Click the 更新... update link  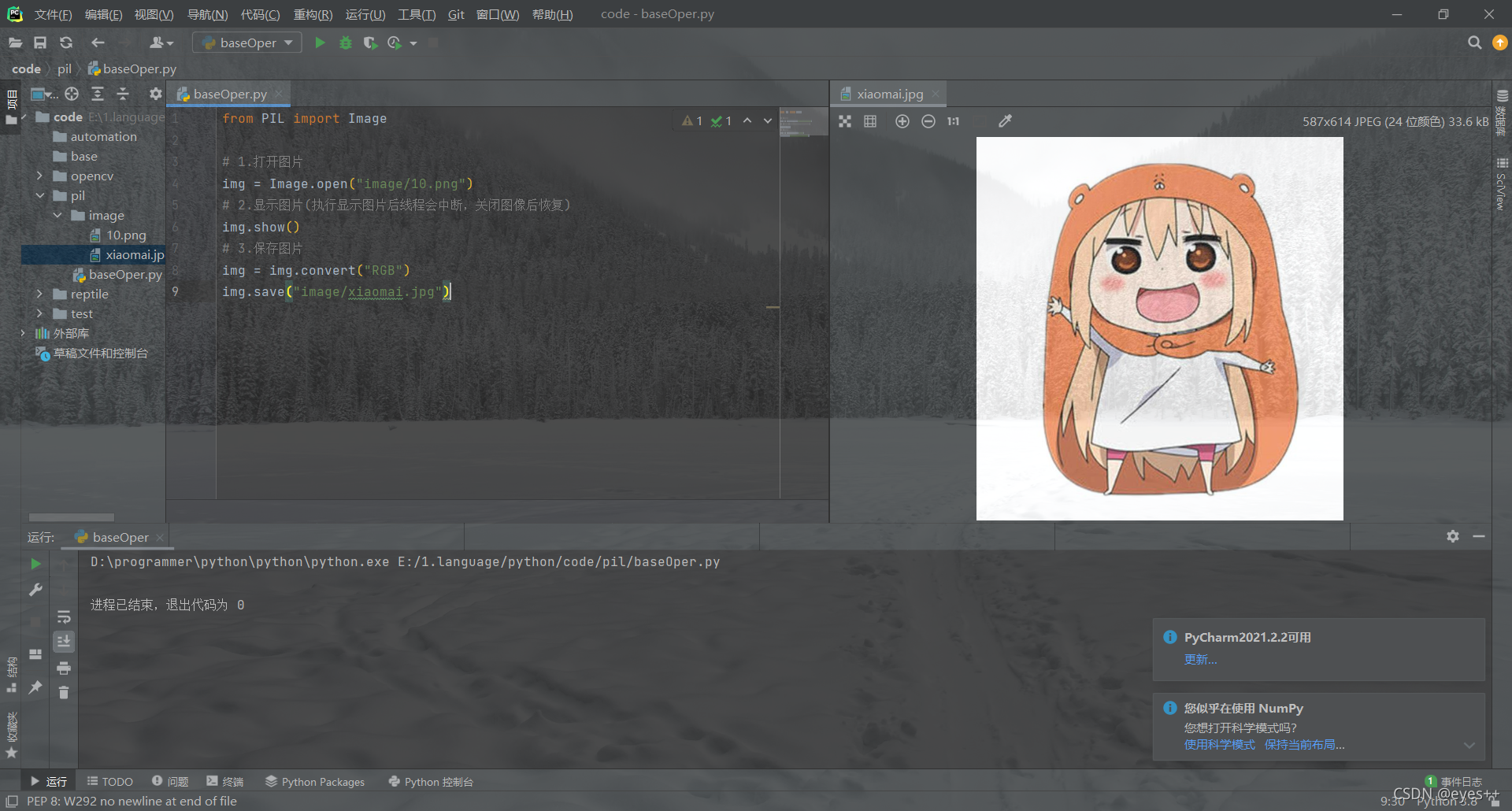point(1200,659)
